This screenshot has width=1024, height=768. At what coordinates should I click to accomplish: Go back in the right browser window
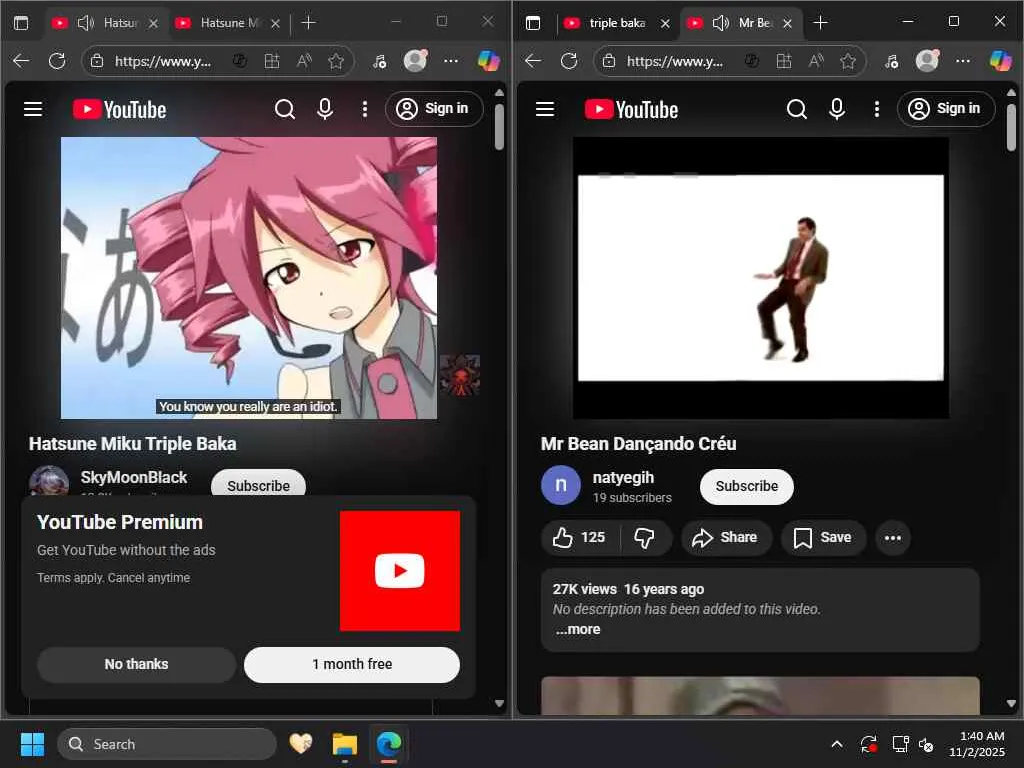(533, 61)
